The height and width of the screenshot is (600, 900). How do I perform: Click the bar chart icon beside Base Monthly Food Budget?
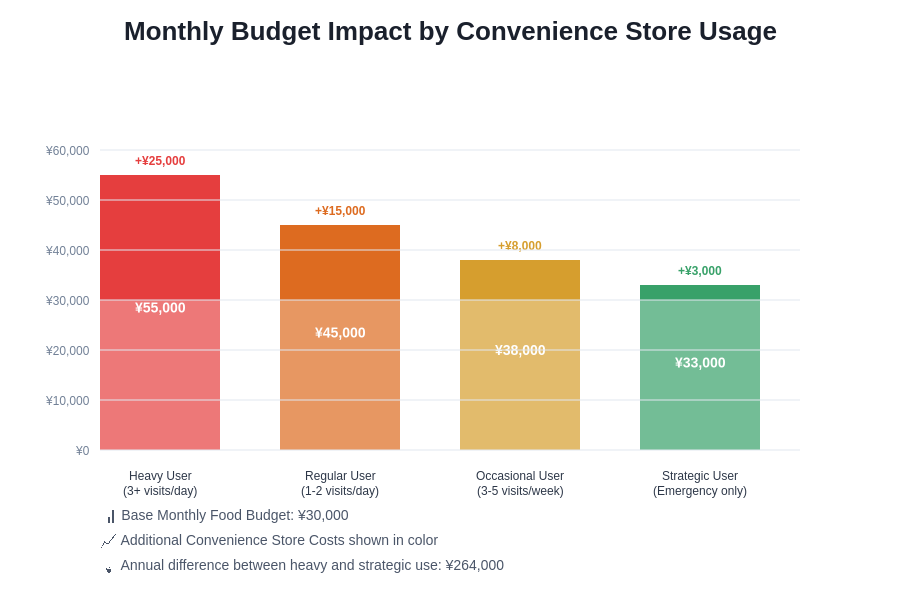(110, 516)
